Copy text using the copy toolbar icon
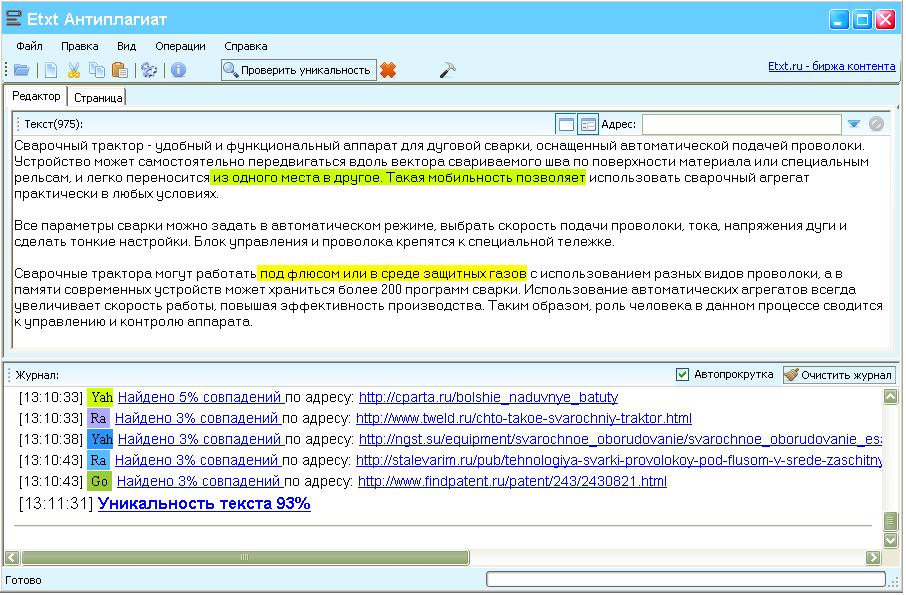Image resolution: width=906 pixels, height=595 pixels. [96, 70]
